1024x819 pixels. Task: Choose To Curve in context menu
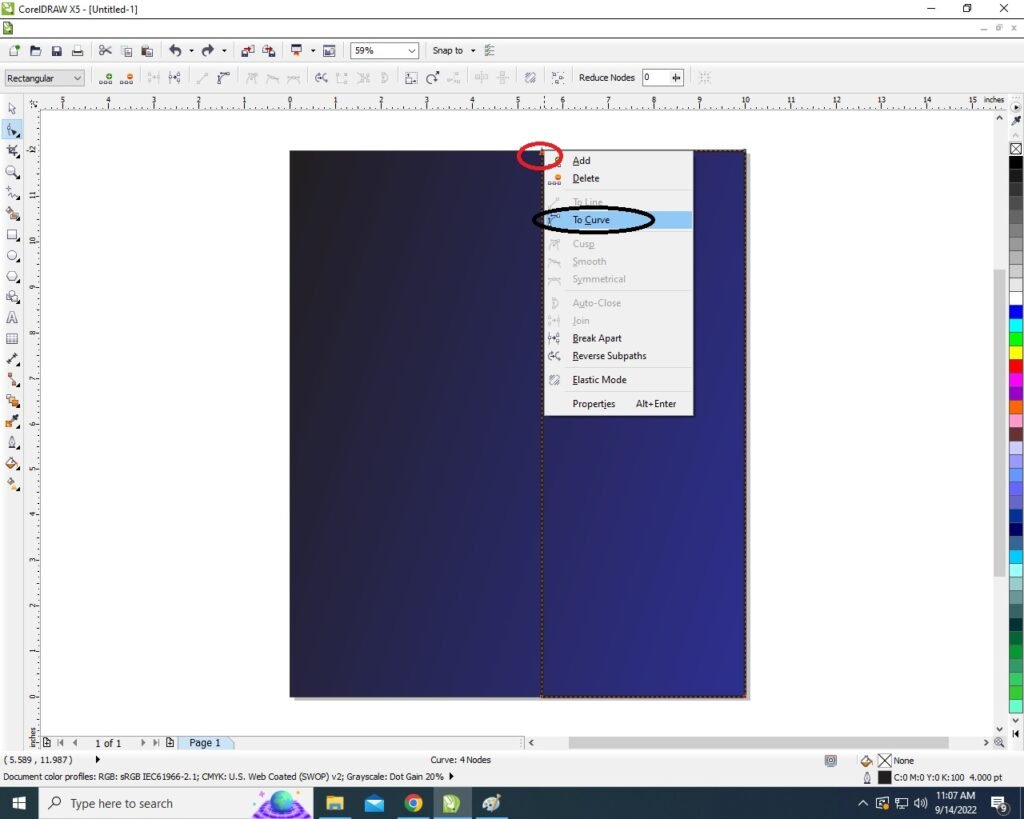(x=618, y=219)
